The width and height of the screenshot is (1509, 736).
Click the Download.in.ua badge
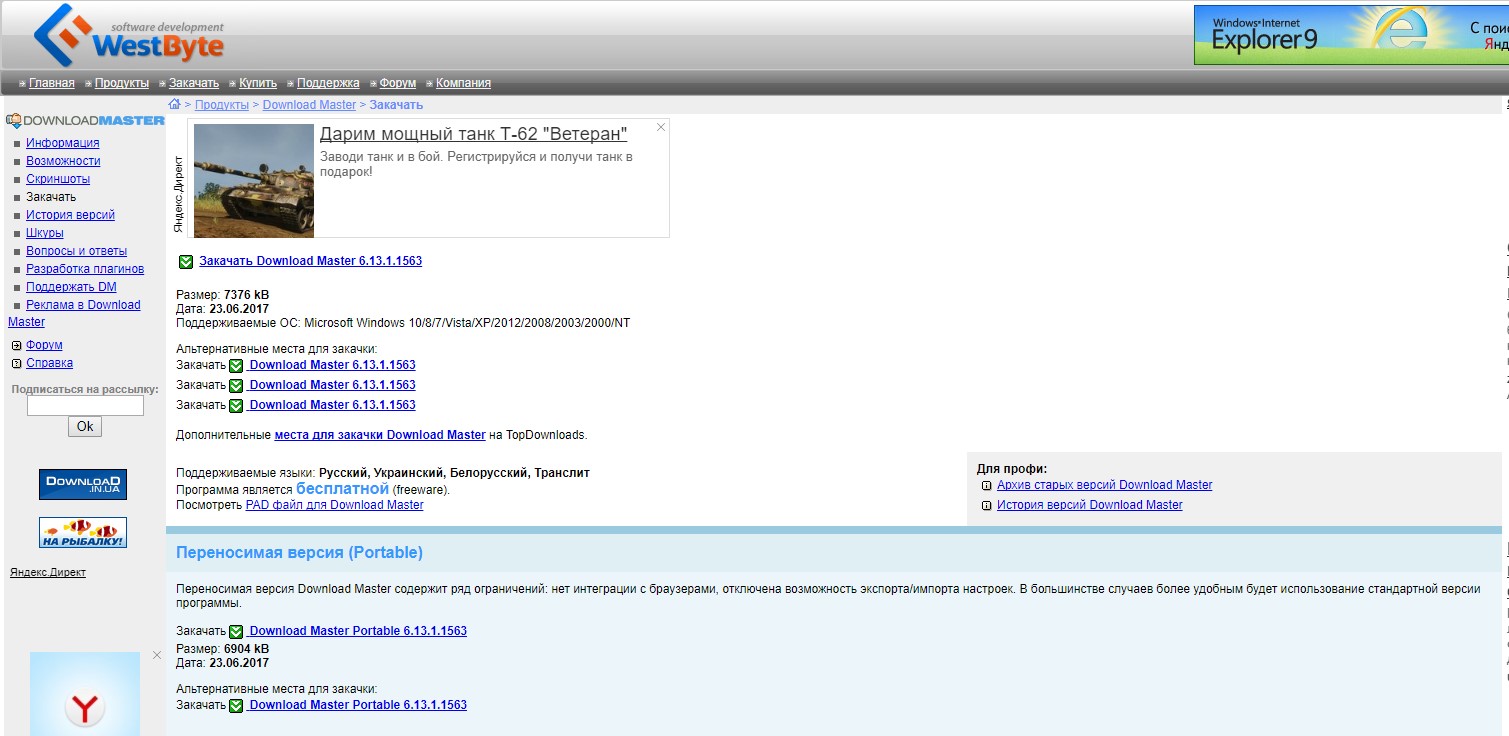click(83, 485)
